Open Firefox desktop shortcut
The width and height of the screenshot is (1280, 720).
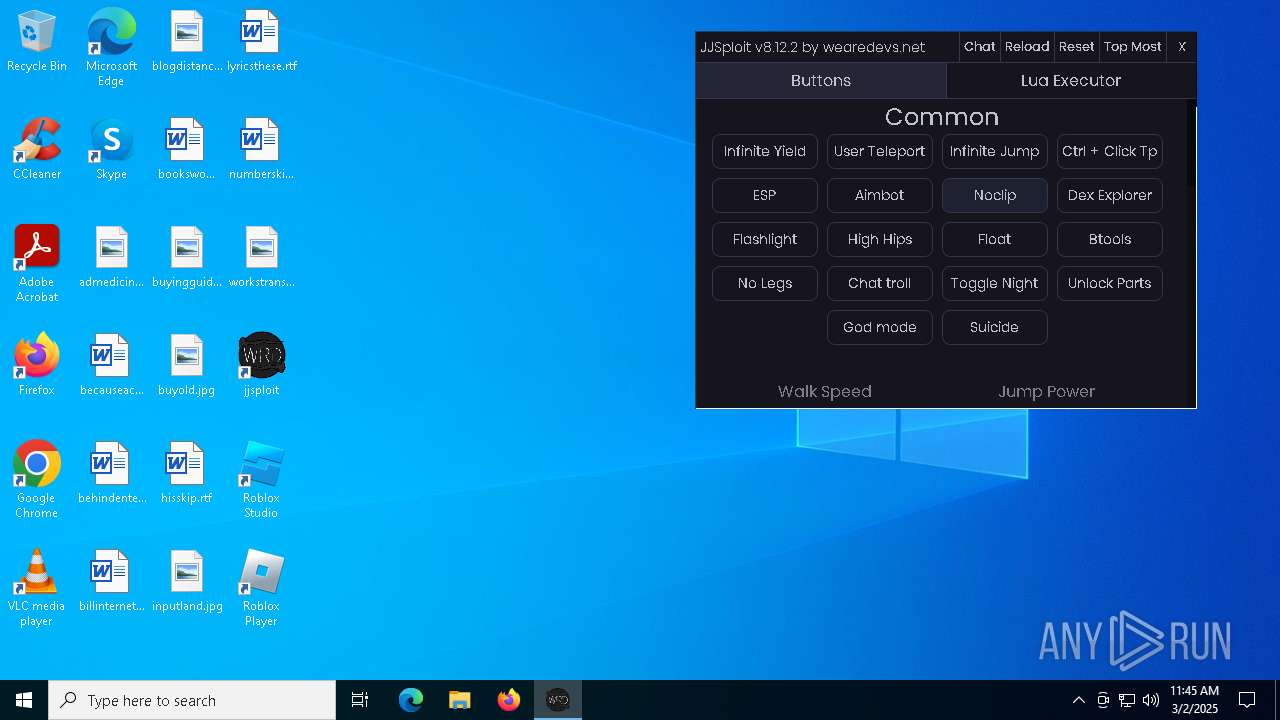tap(36, 365)
